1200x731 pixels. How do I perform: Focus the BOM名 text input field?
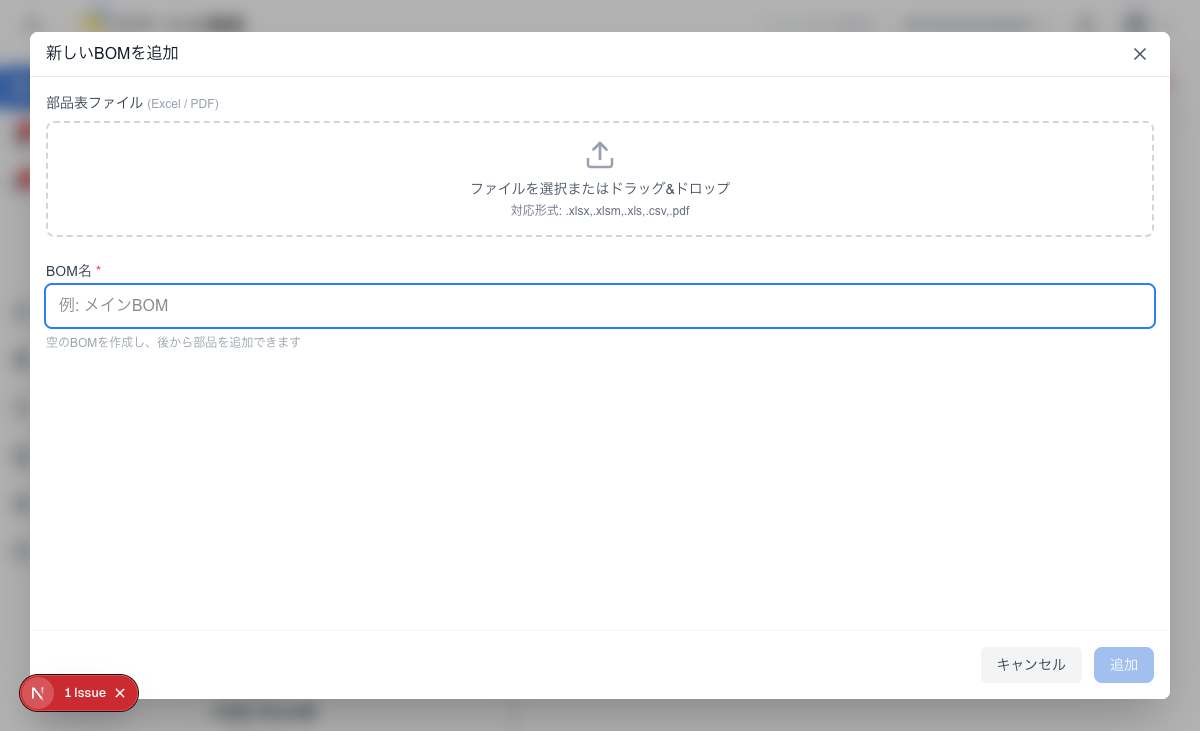(x=600, y=306)
